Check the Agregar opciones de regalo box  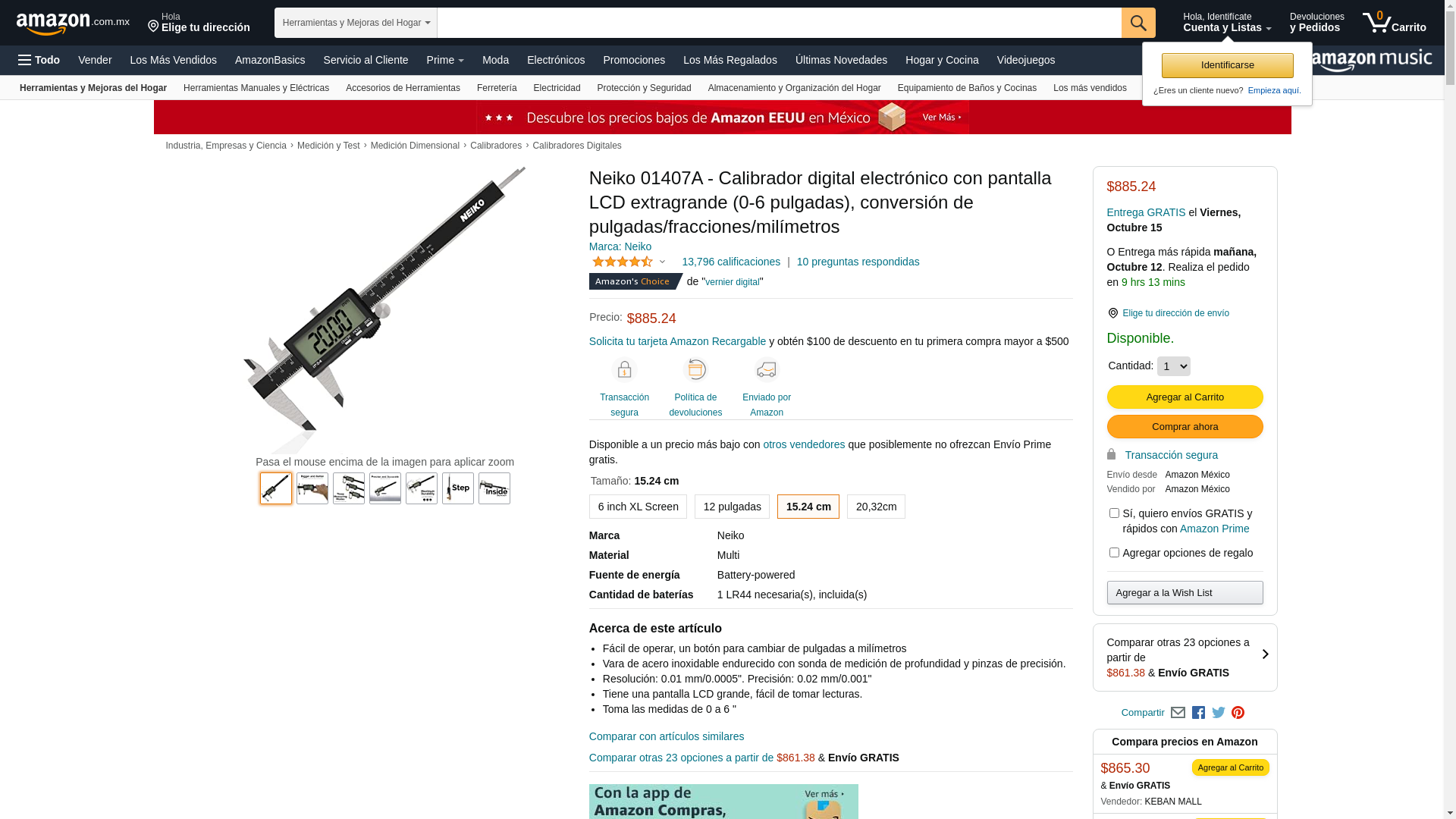[x=1114, y=553]
